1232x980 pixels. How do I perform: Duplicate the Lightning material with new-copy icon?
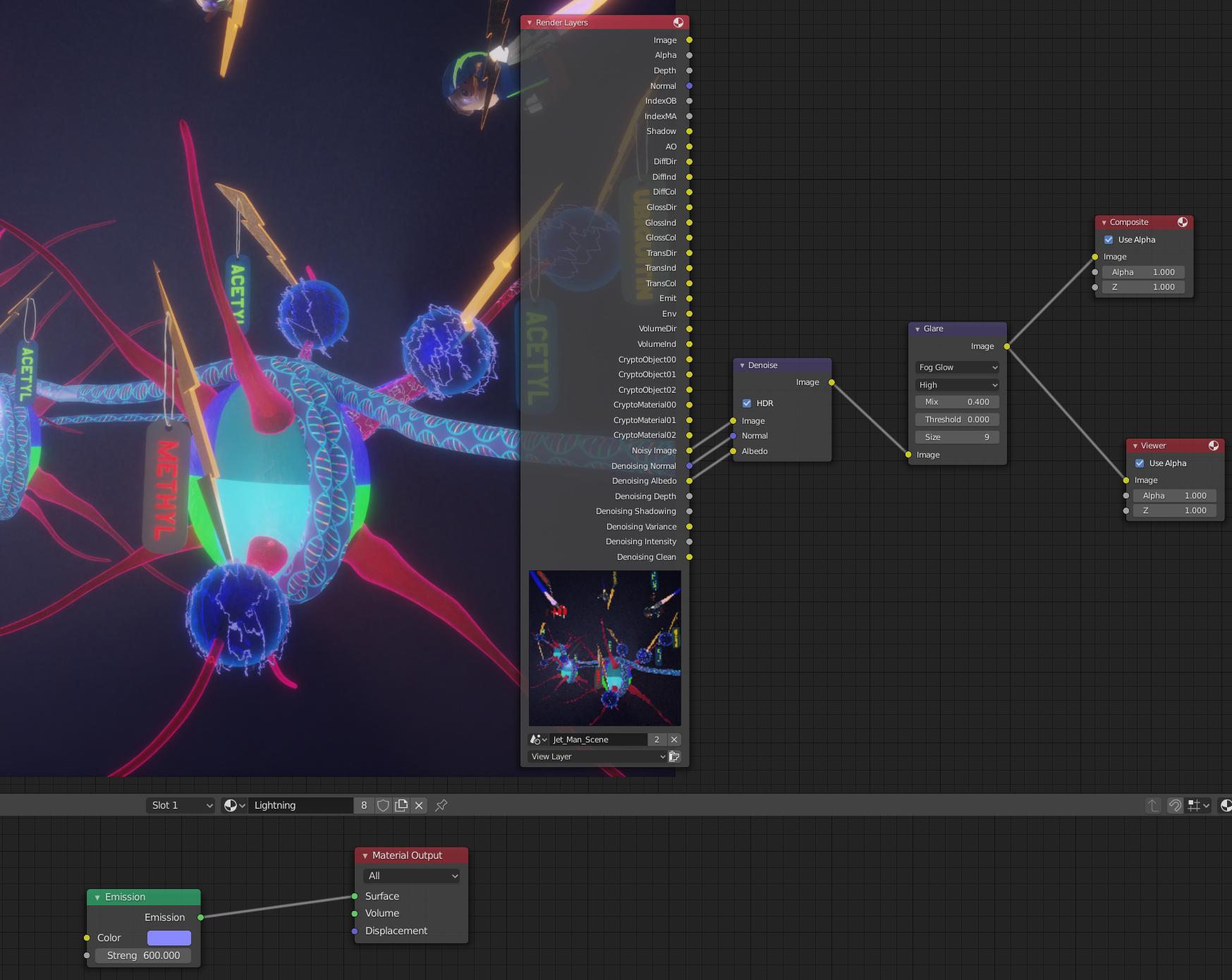tap(401, 805)
